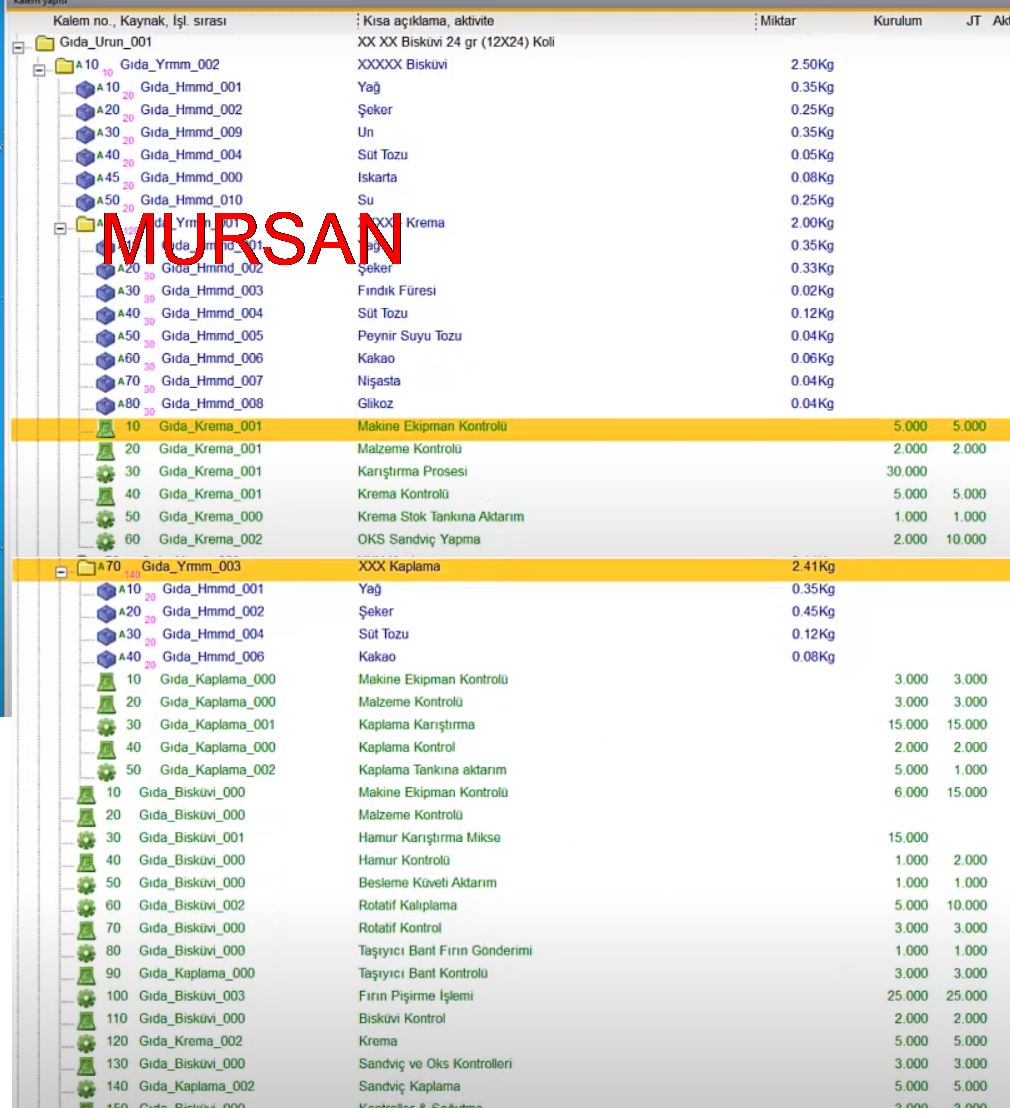Click the cube icon of Gıda_Hmmd_008 Glikoz
This screenshot has height=1108, width=1010.
(x=106, y=405)
